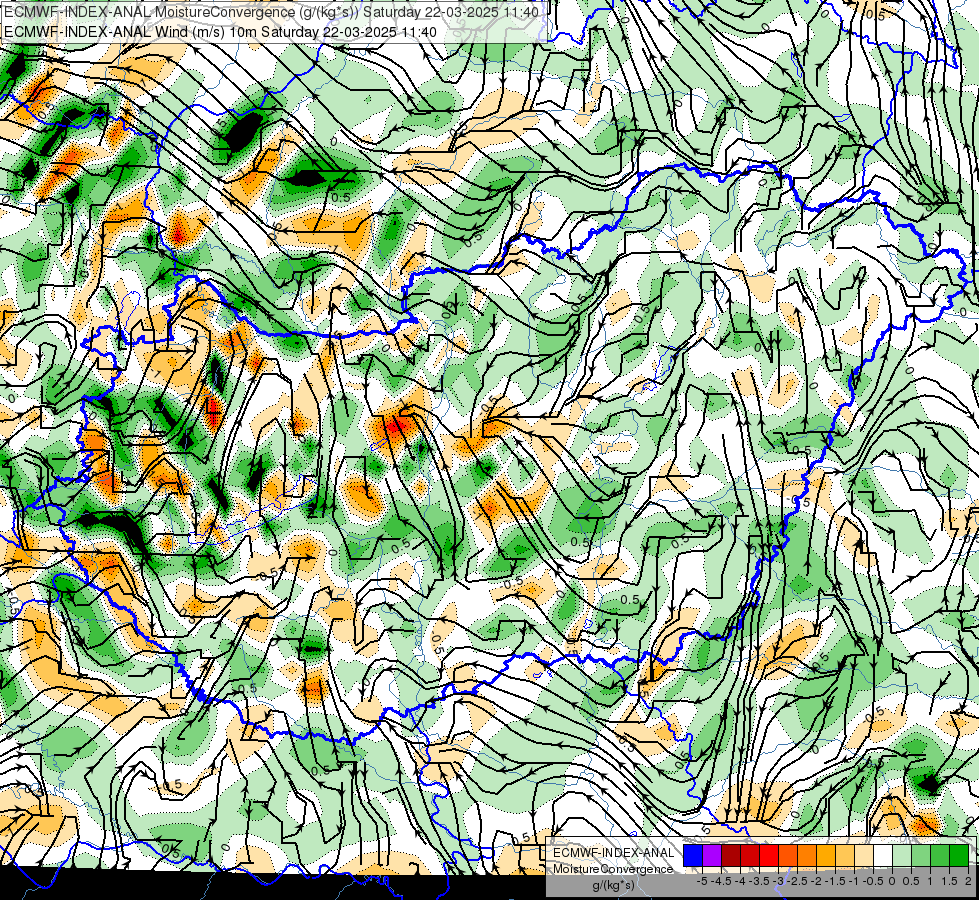Click the MoistureConvergence title line at top
This screenshot has height=900, width=979.
pyautogui.click(x=271, y=12)
